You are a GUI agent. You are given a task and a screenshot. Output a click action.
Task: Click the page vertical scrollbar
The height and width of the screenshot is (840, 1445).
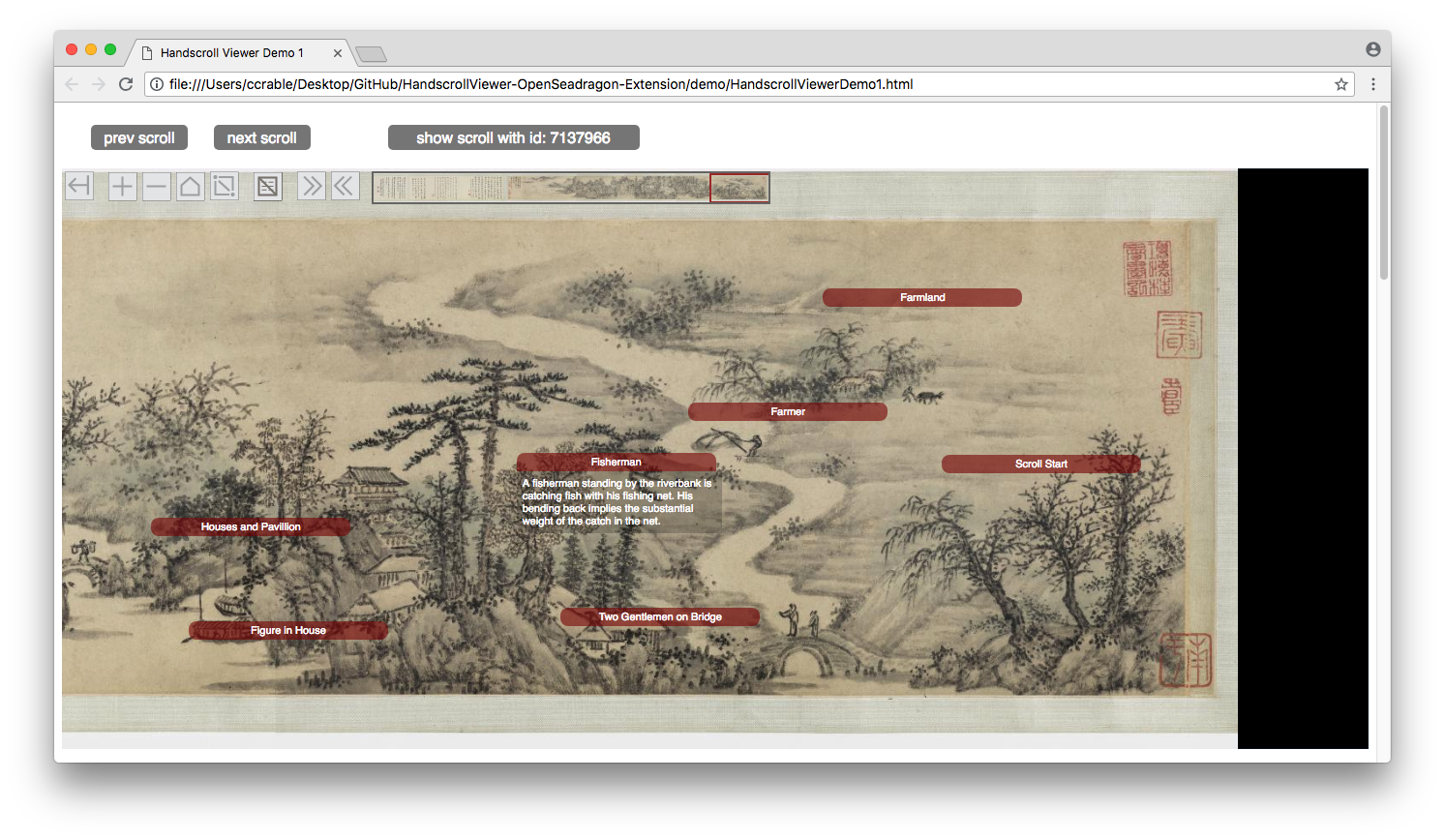tap(1384, 192)
